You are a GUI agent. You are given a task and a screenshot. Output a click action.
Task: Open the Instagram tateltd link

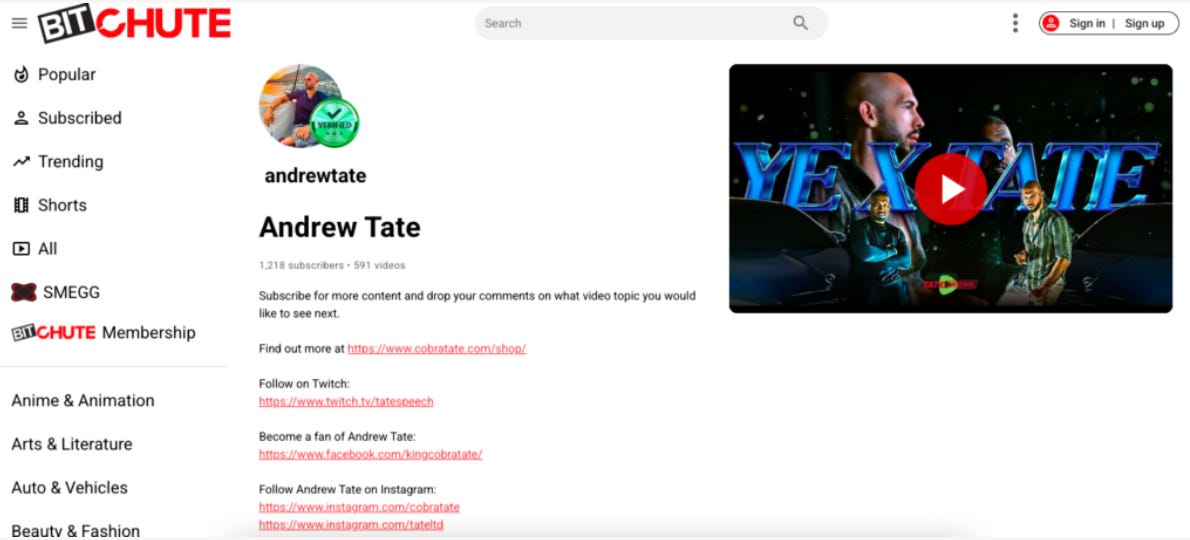pyautogui.click(x=351, y=525)
